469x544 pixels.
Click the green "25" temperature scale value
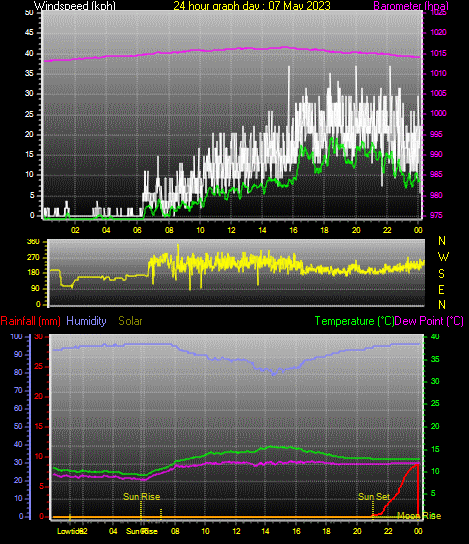(x=435, y=403)
